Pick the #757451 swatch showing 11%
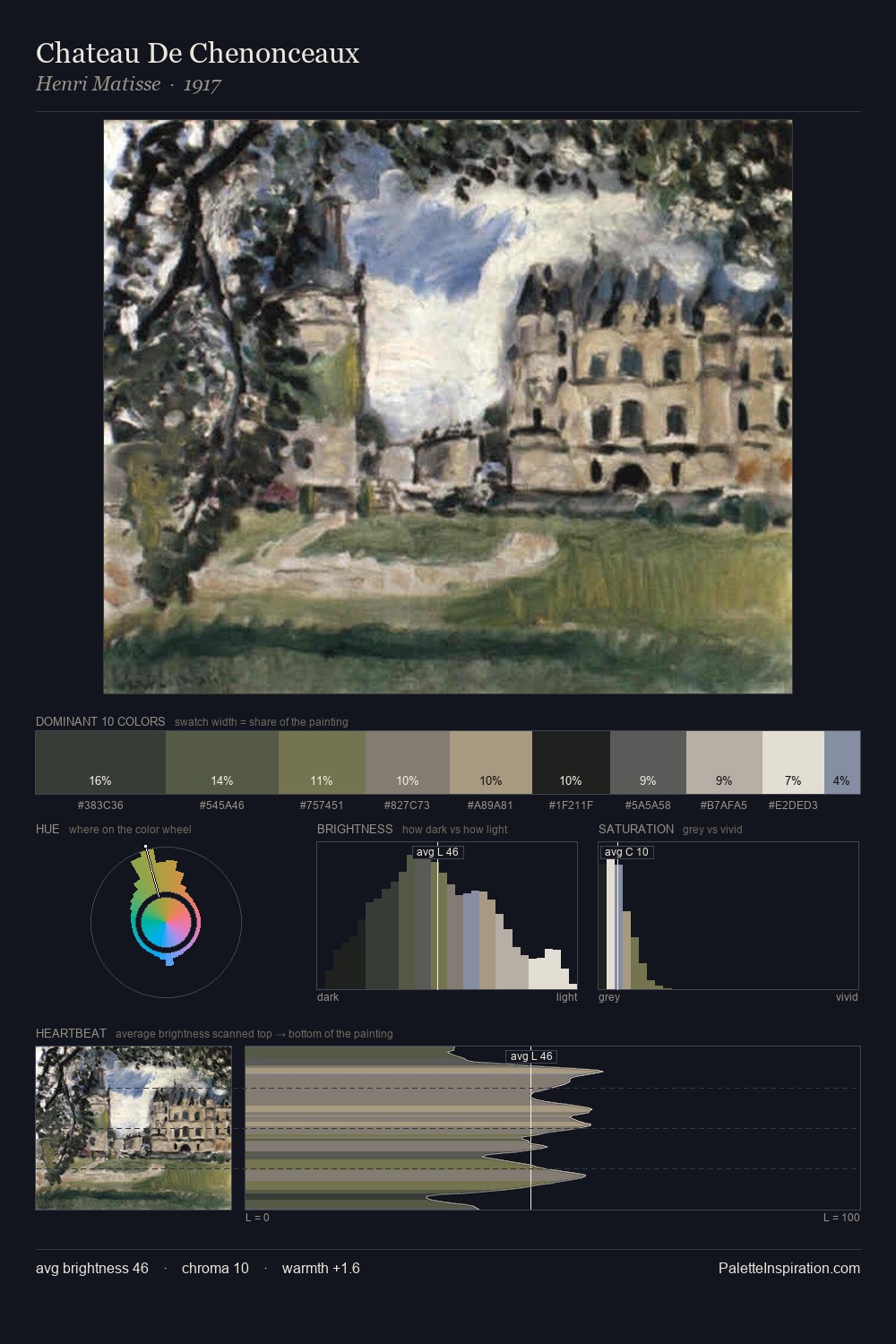This screenshot has height=1344, width=896. 322,762
